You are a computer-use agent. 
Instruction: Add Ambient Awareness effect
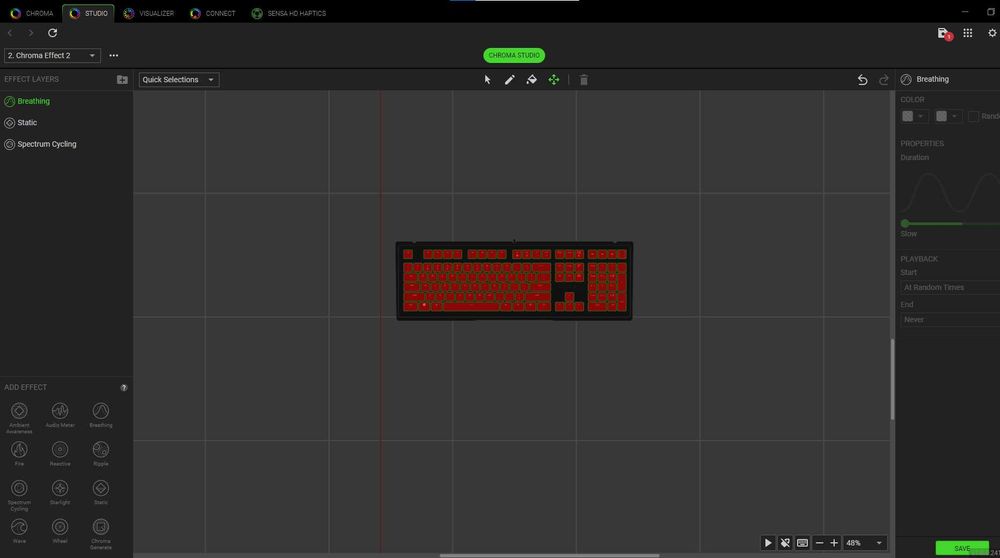coord(19,416)
